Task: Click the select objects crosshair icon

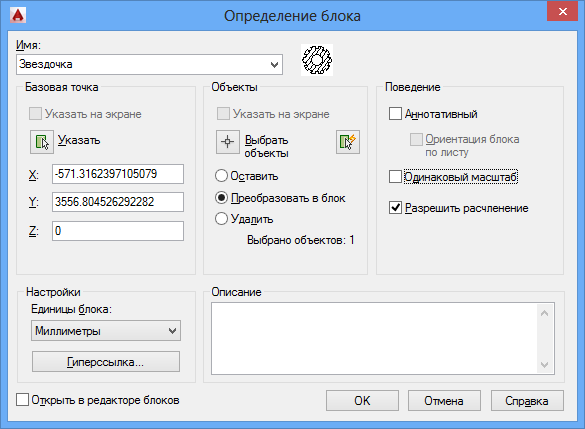Action: tap(228, 142)
